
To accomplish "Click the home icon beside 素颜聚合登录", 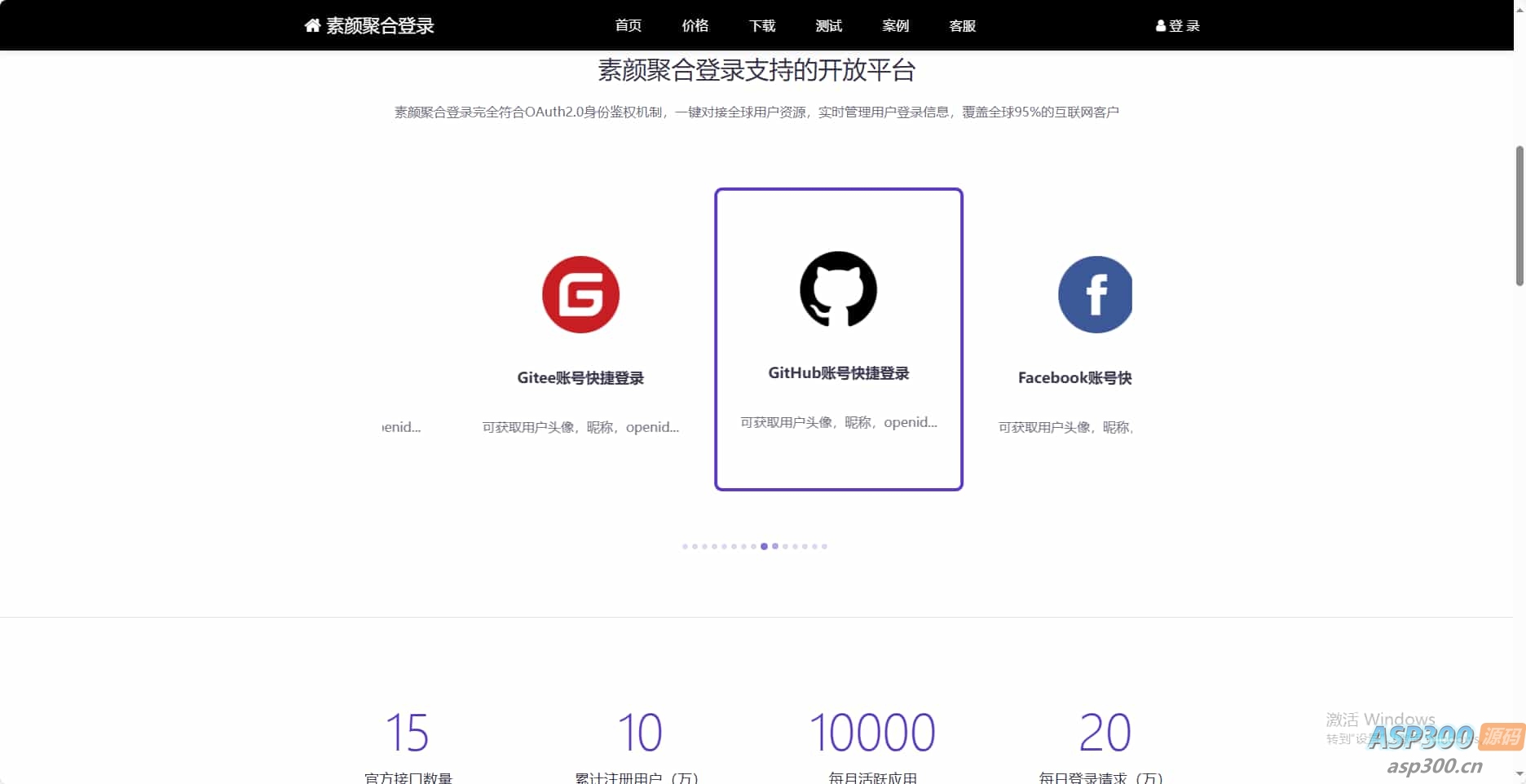I will tap(311, 25).
